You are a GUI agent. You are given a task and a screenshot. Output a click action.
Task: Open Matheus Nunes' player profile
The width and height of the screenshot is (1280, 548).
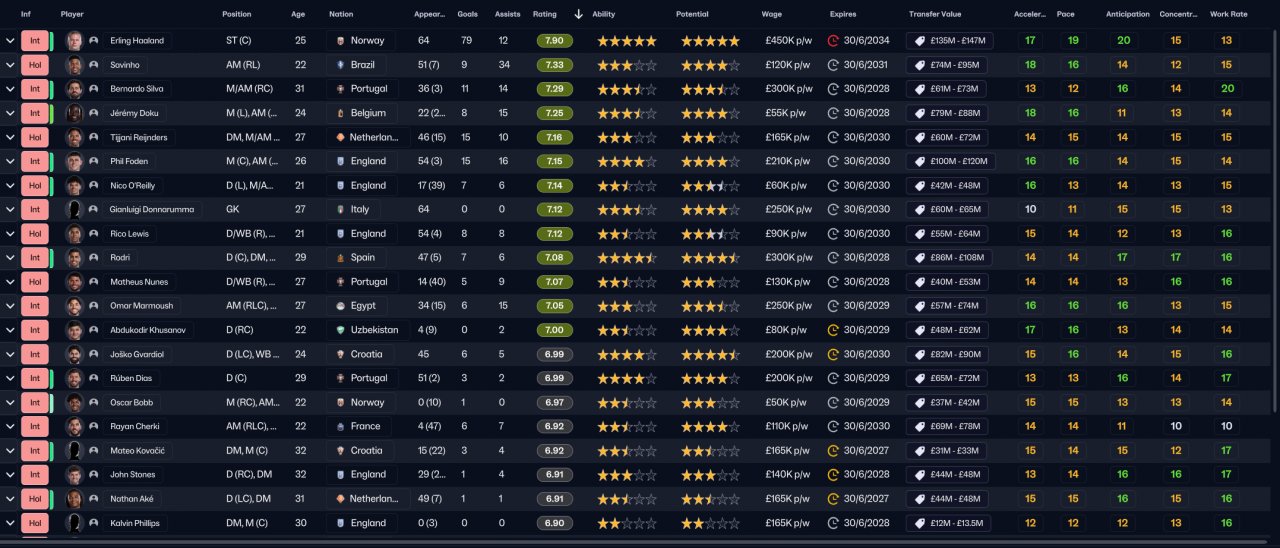pyautogui.click(x=137, y=282)
